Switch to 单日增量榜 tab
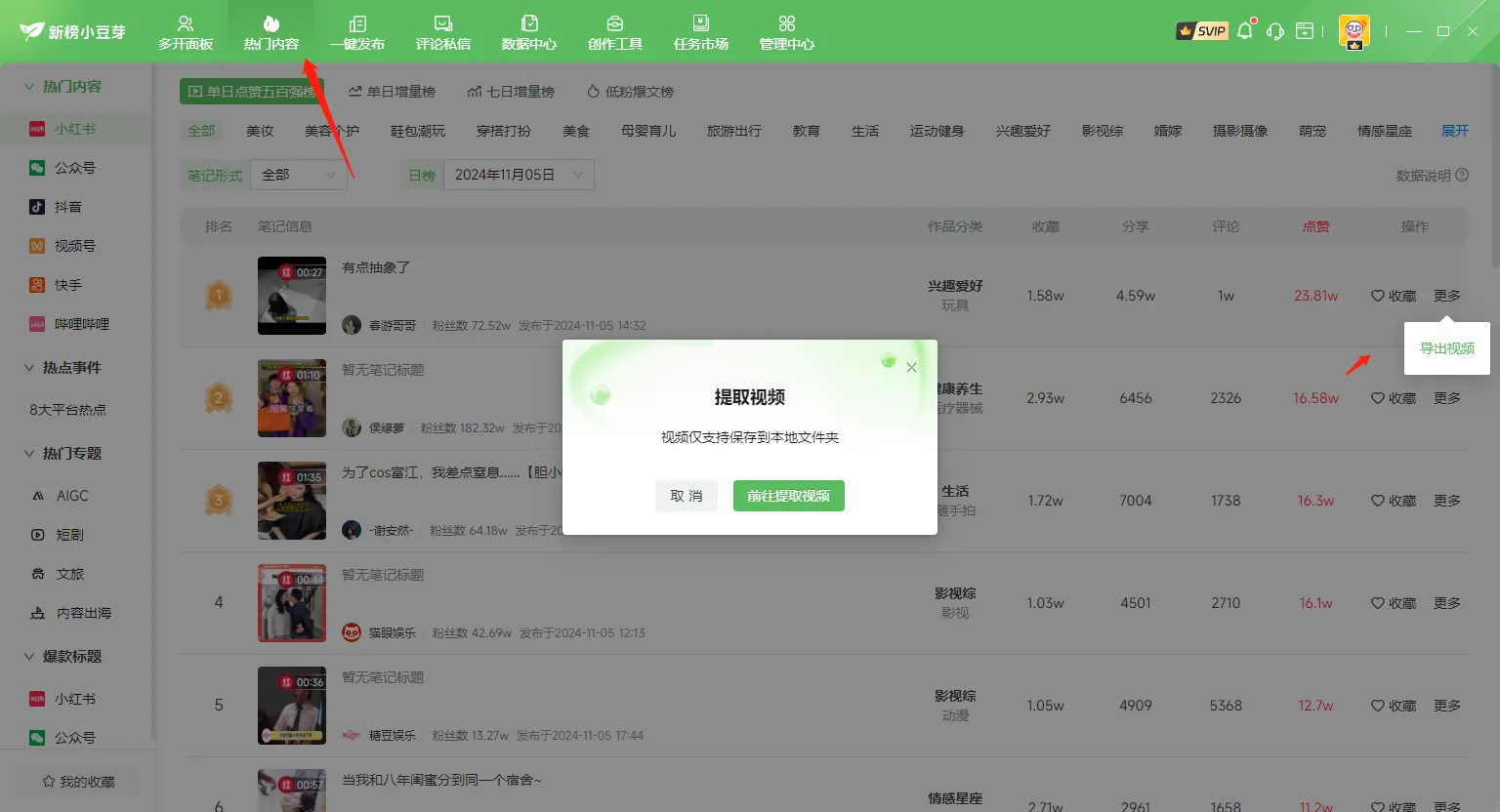Viewport: 1500px width, 812px height. tap(392, 92)
